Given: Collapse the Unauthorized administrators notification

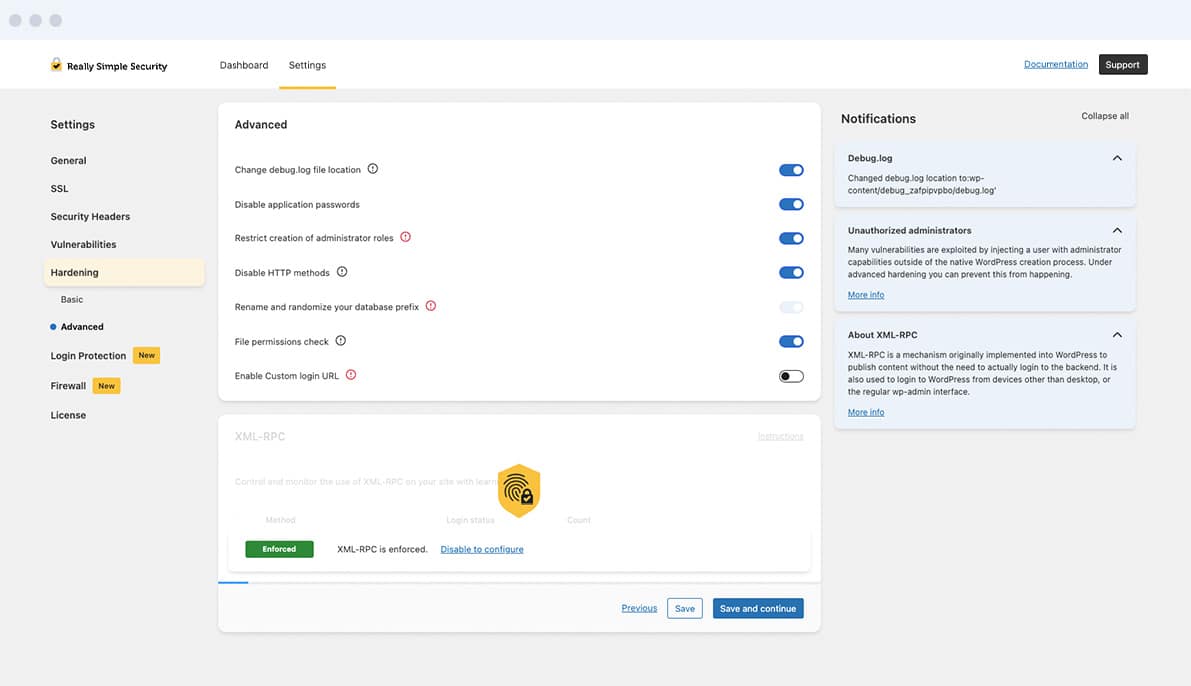Looking at the screenshot, I should pyautogui.click(x=1117, y=230).
